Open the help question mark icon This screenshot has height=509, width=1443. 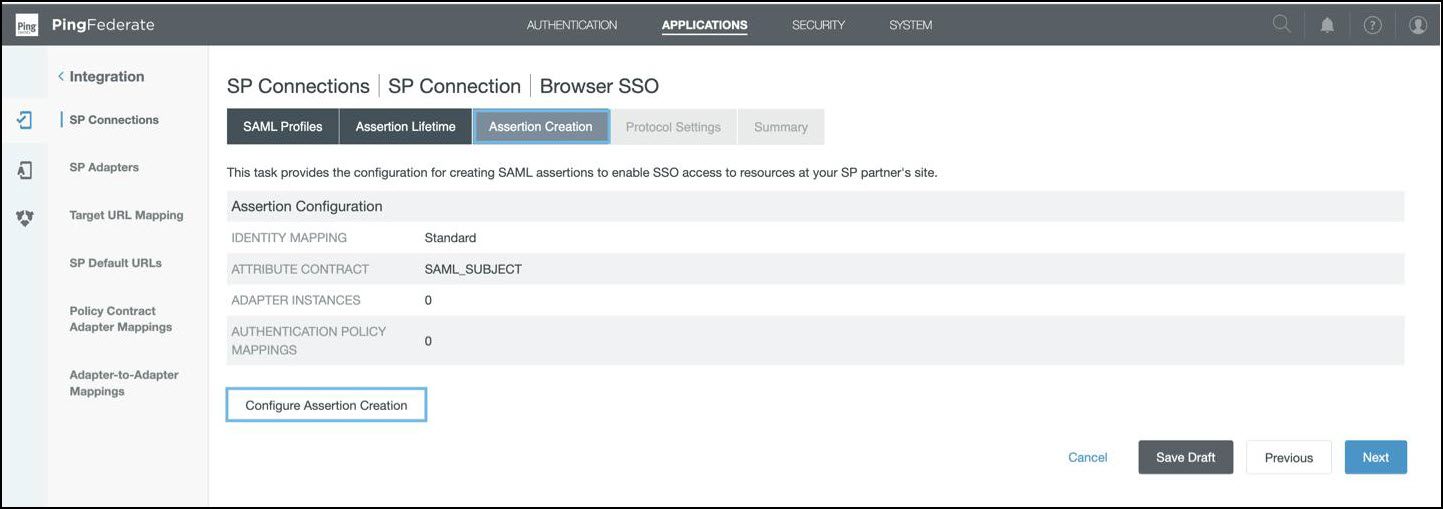tap(1372, 25)
